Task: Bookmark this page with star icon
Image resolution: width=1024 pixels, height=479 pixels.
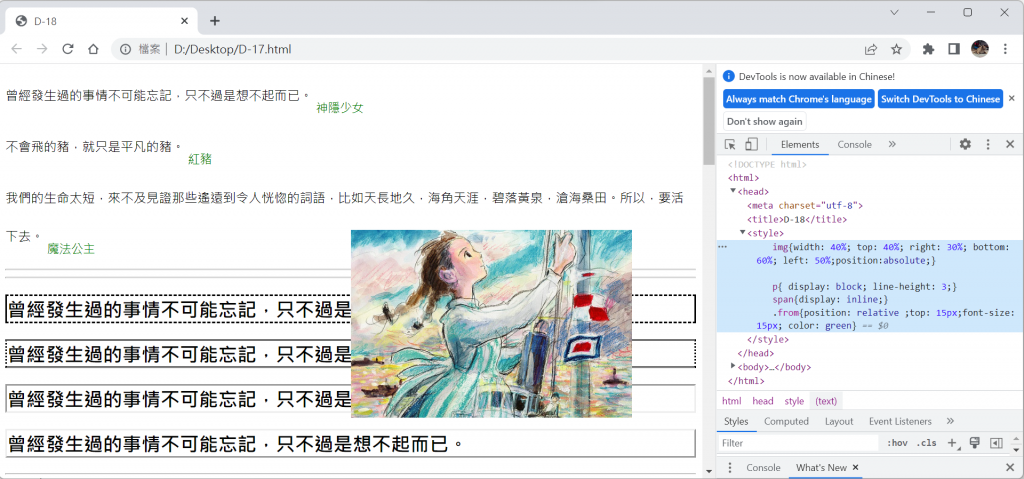Action: coord(897,49)
